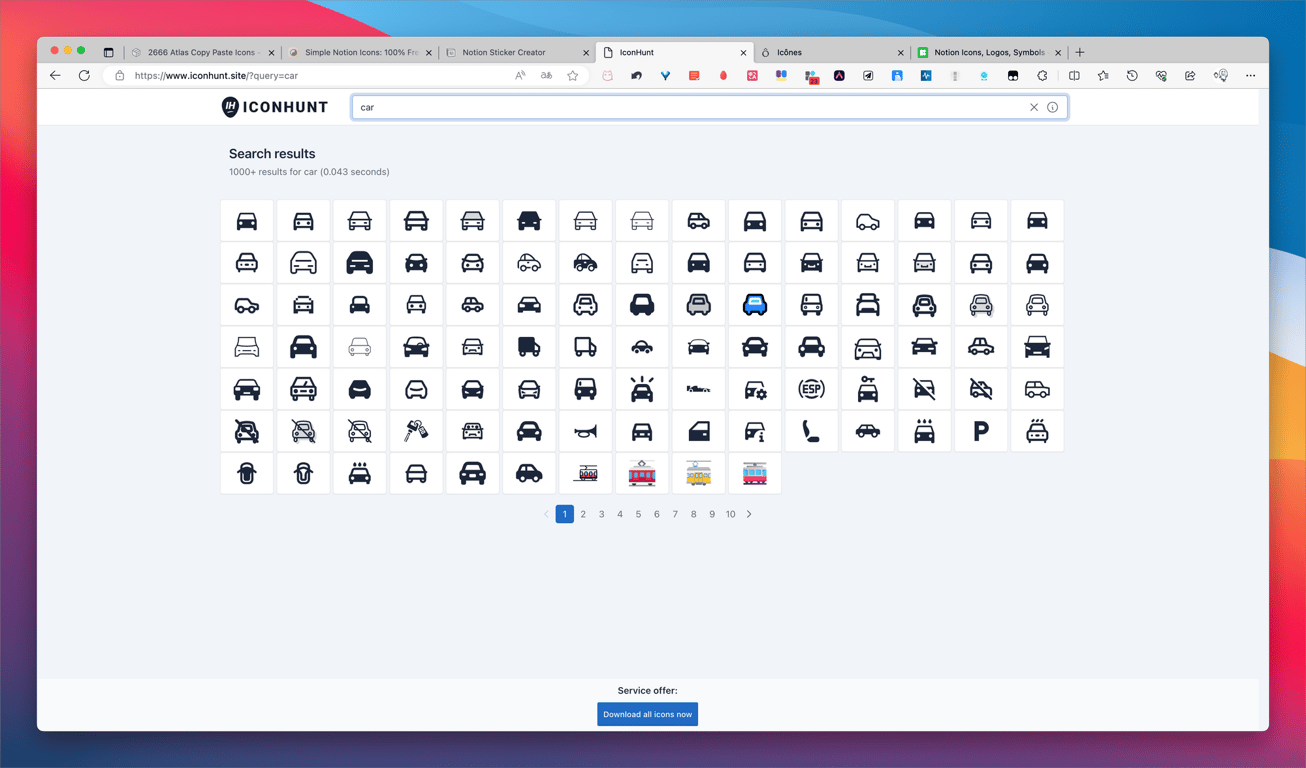Pick the parking P icon

(981, 432)
